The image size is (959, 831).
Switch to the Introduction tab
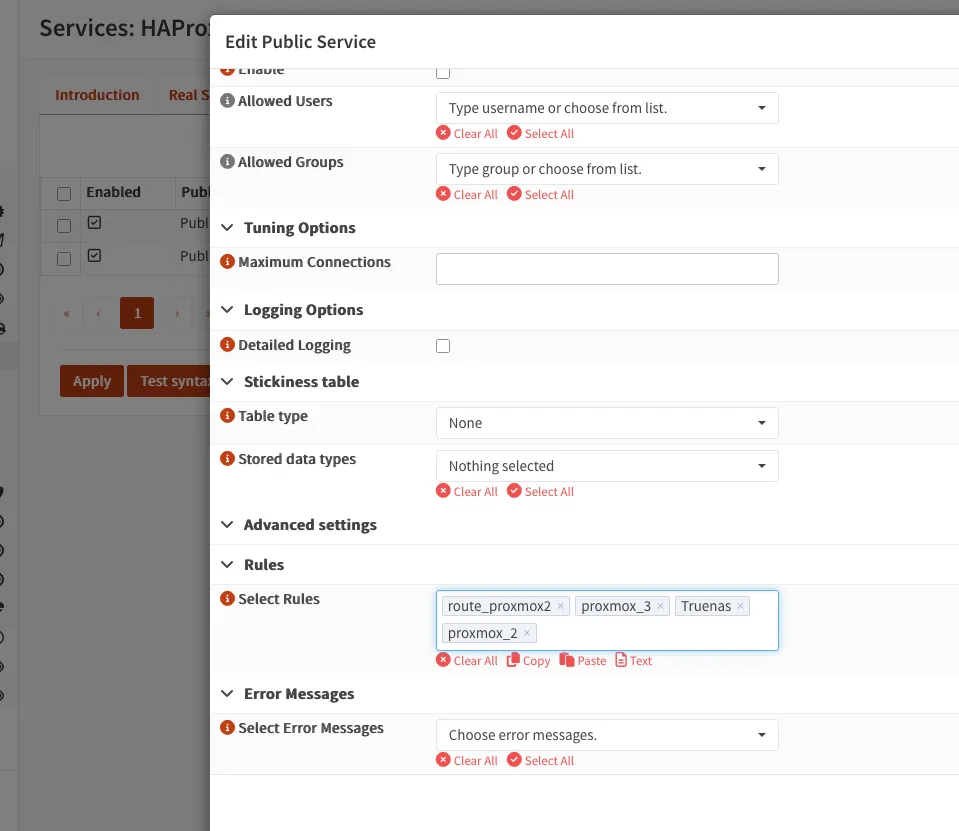coord(97,95)
